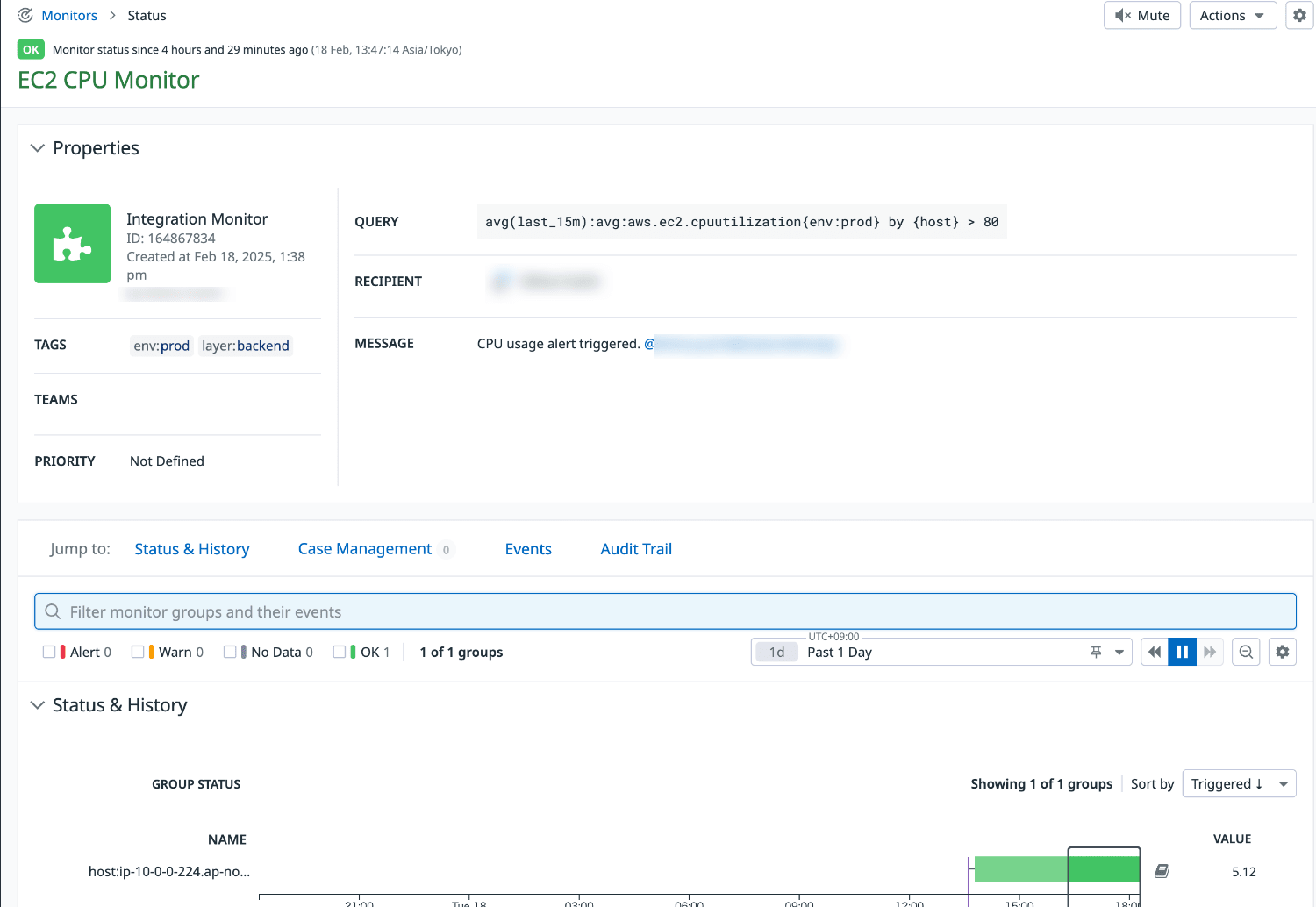Jump to Events section
The image size is (1316, 907).
coord(528,549)
